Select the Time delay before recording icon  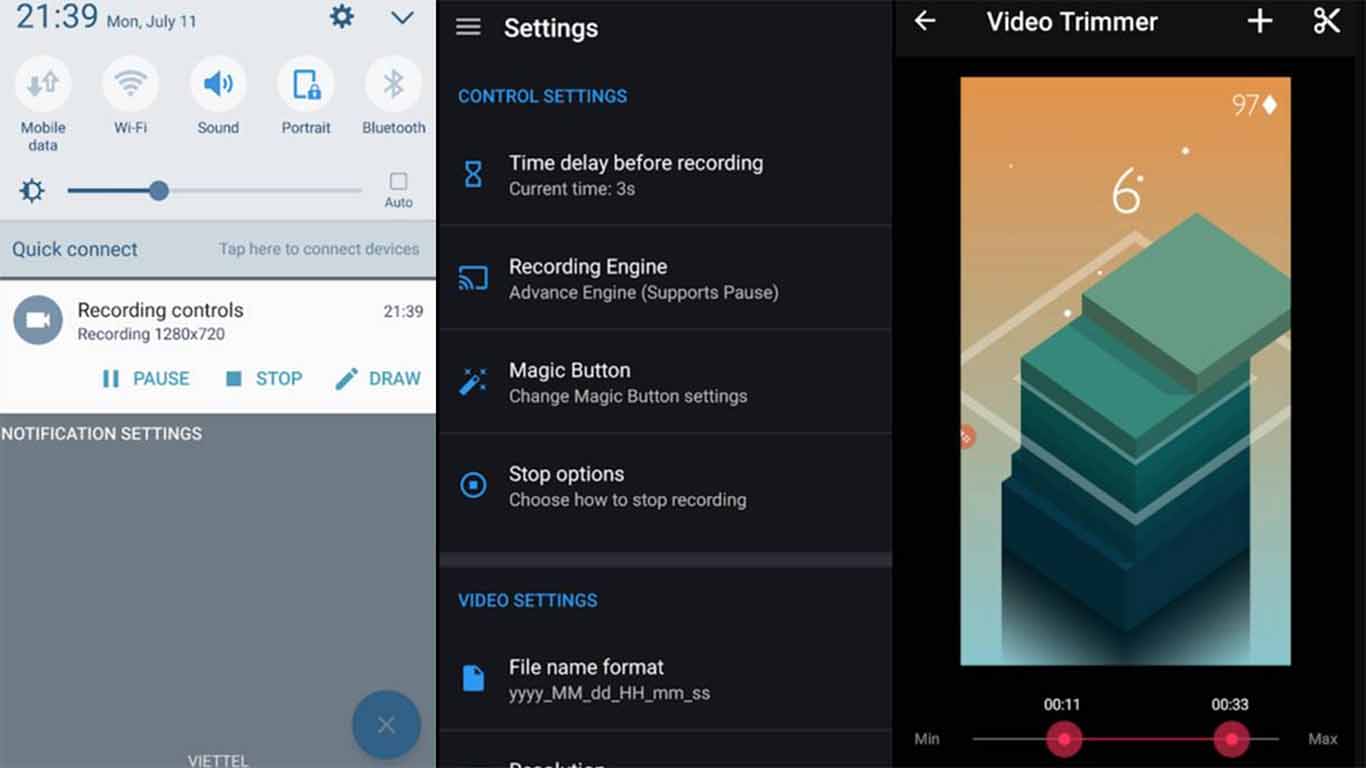tap(472, 173)
